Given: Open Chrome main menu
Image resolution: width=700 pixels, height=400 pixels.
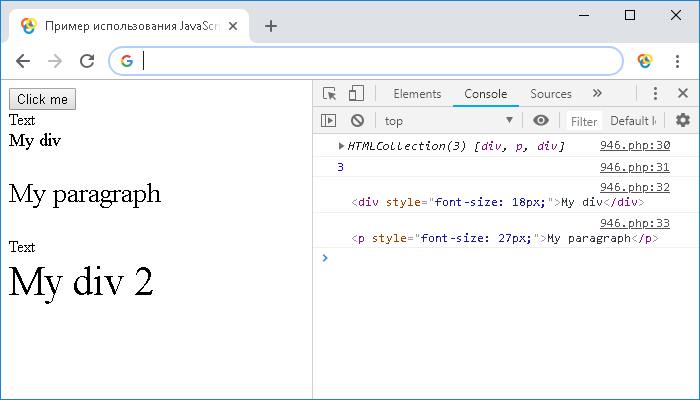Looking at the screenshot, I should [677, 61].
